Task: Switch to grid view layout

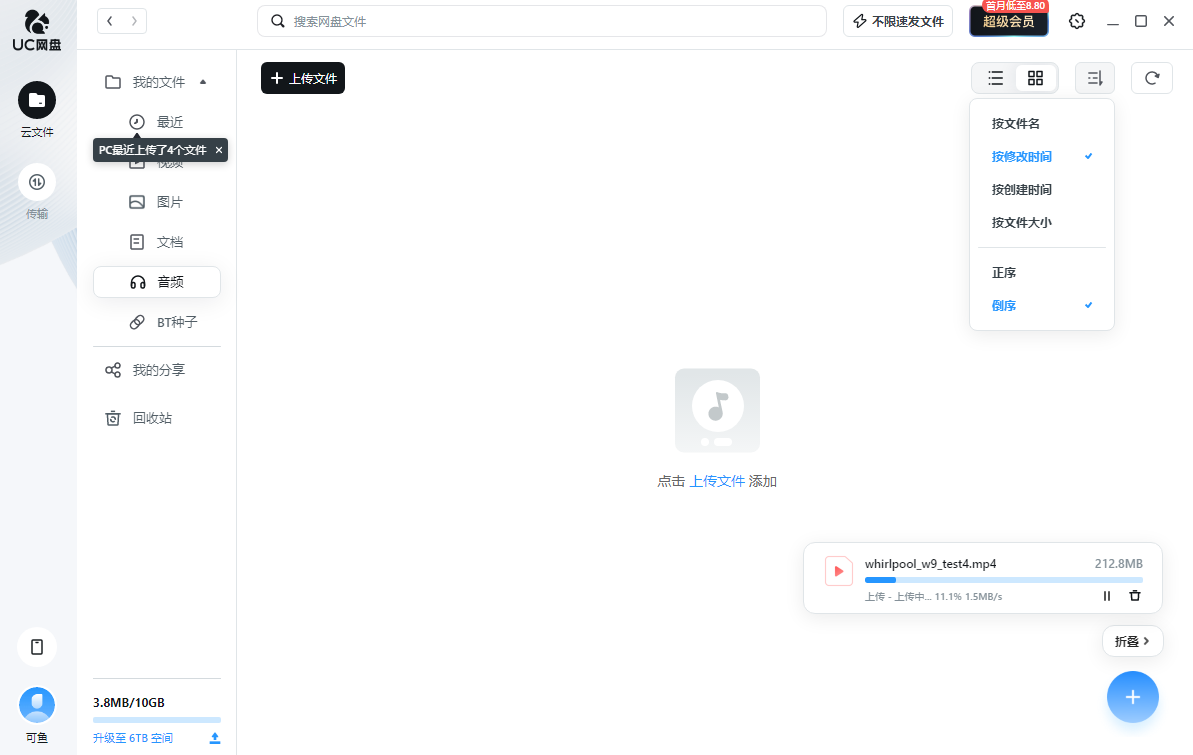Action: (x=1036, y=78)
